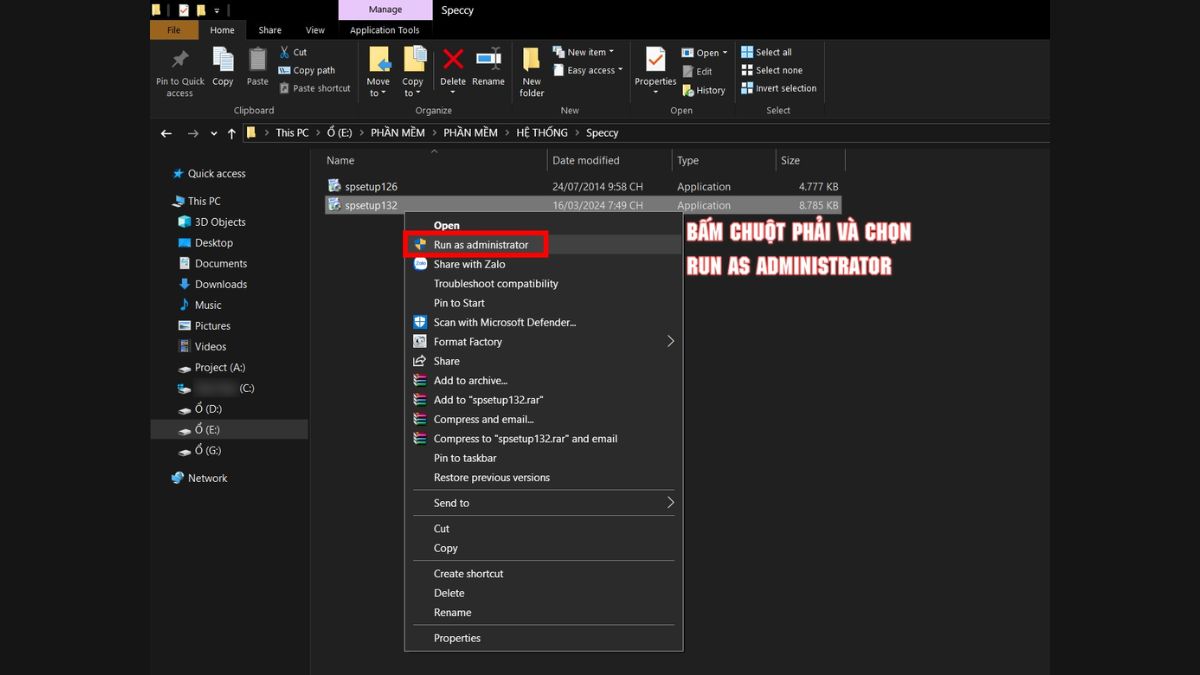
Task: Choose Add to archive in the context menu
Action: coord(544,381)
